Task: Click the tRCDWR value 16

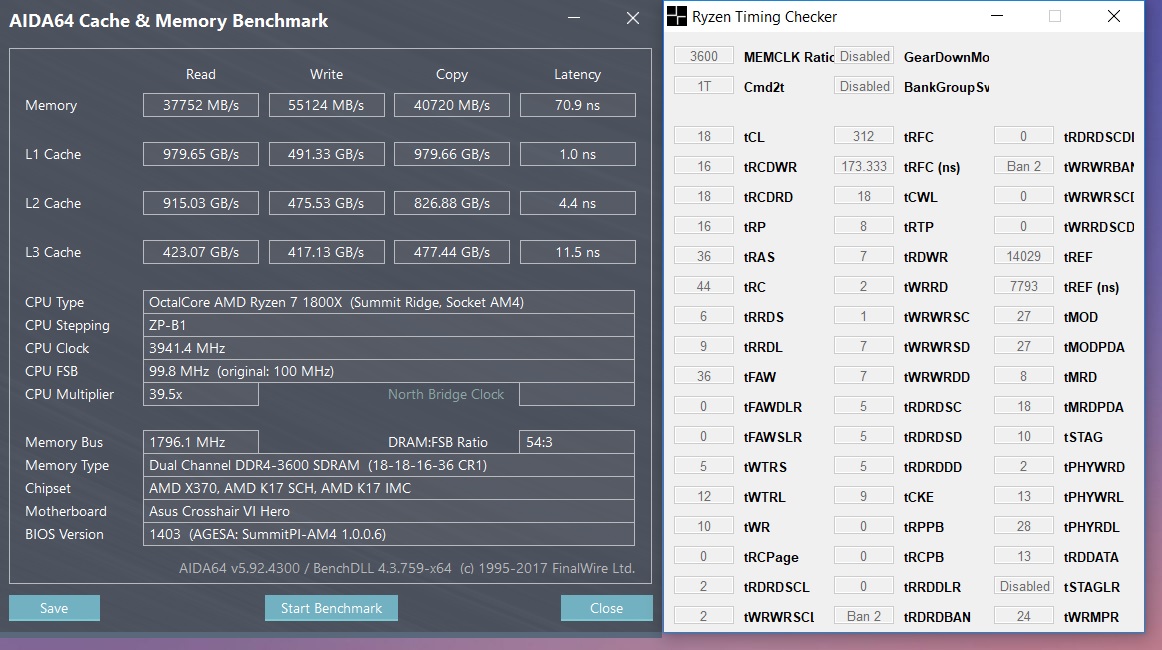Action: pos(703,166)
